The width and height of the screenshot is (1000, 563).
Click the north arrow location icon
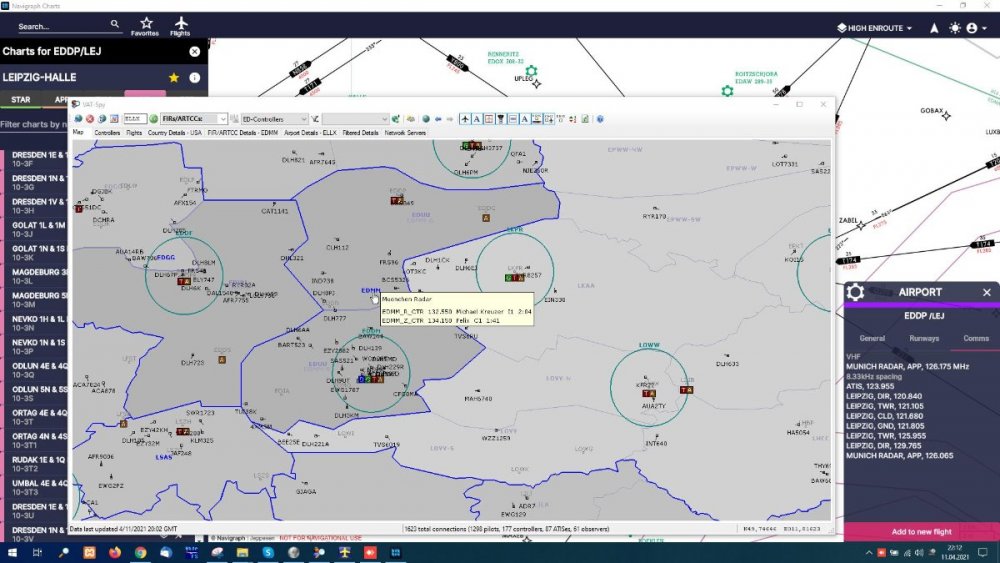click(x=934, y=28)
